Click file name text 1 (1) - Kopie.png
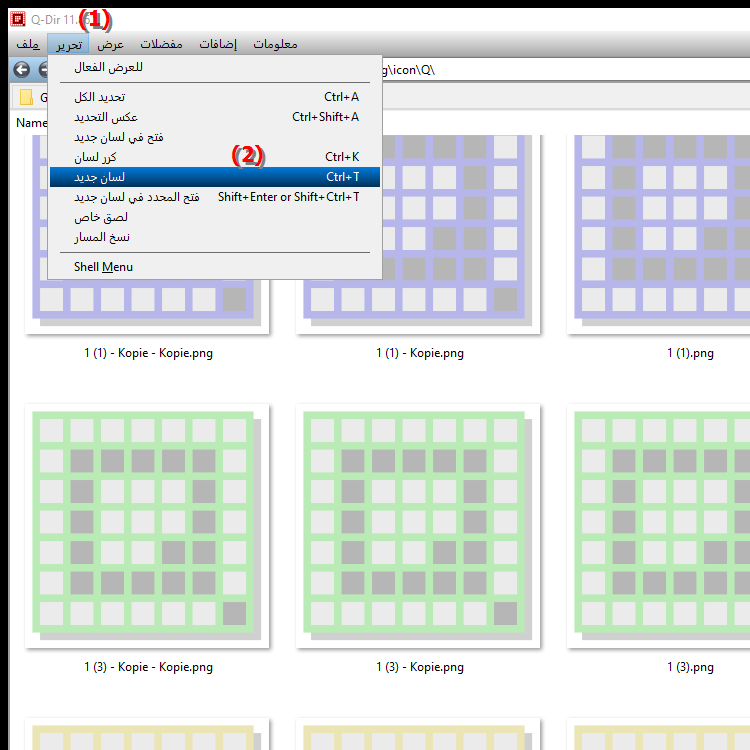Viewport: 750px width, 750px height. (x=419, y=353)
